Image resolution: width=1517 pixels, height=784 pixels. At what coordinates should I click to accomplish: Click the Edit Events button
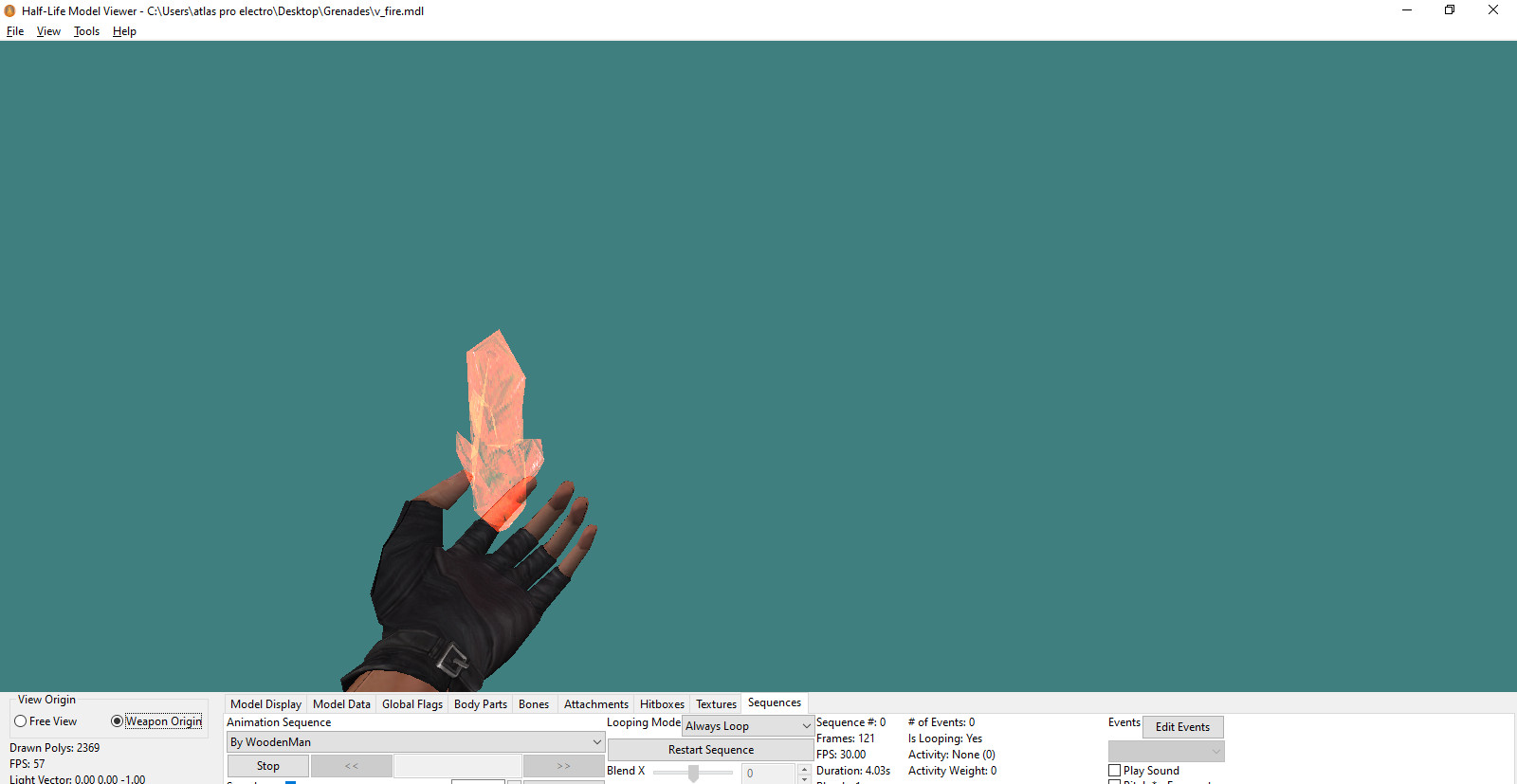click(x=1182, y=727)
